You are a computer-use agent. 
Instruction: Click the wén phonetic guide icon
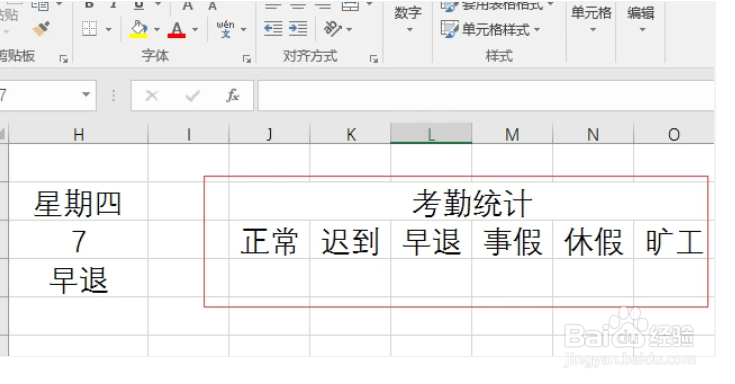(x=225, y=29)
